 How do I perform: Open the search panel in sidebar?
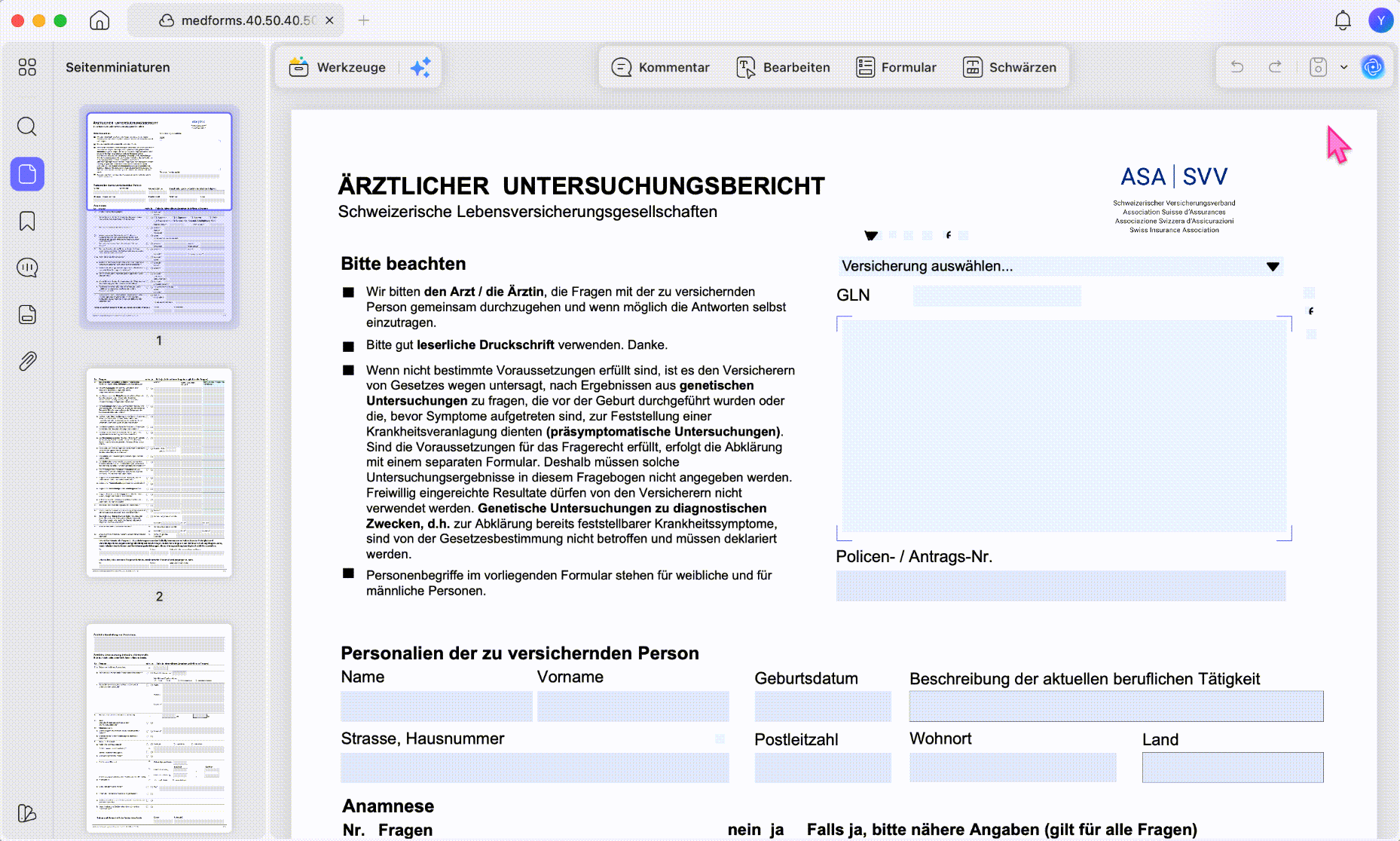(x=27, y=127)
